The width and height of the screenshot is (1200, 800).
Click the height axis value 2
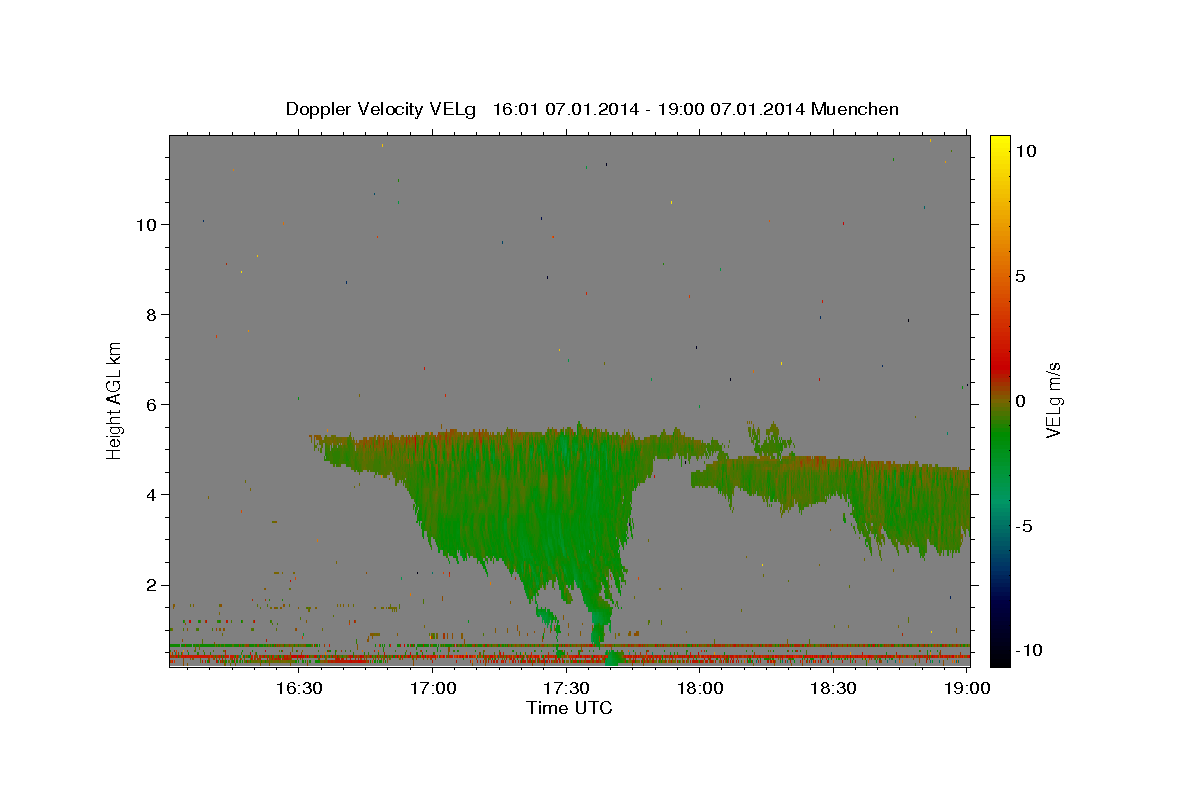(x=150, y=584)
